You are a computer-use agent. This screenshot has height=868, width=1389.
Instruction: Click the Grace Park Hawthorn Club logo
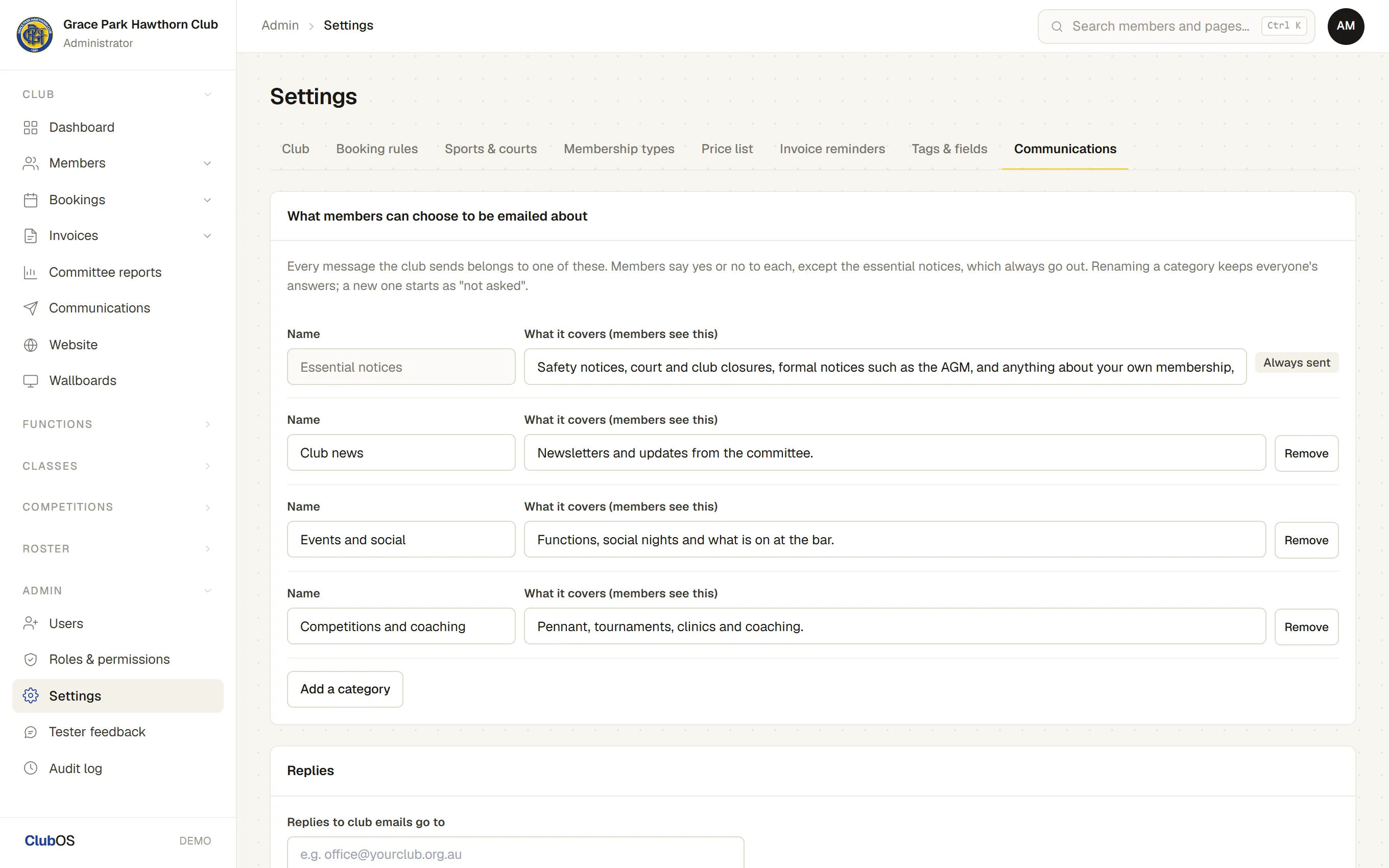click(34, 34)
